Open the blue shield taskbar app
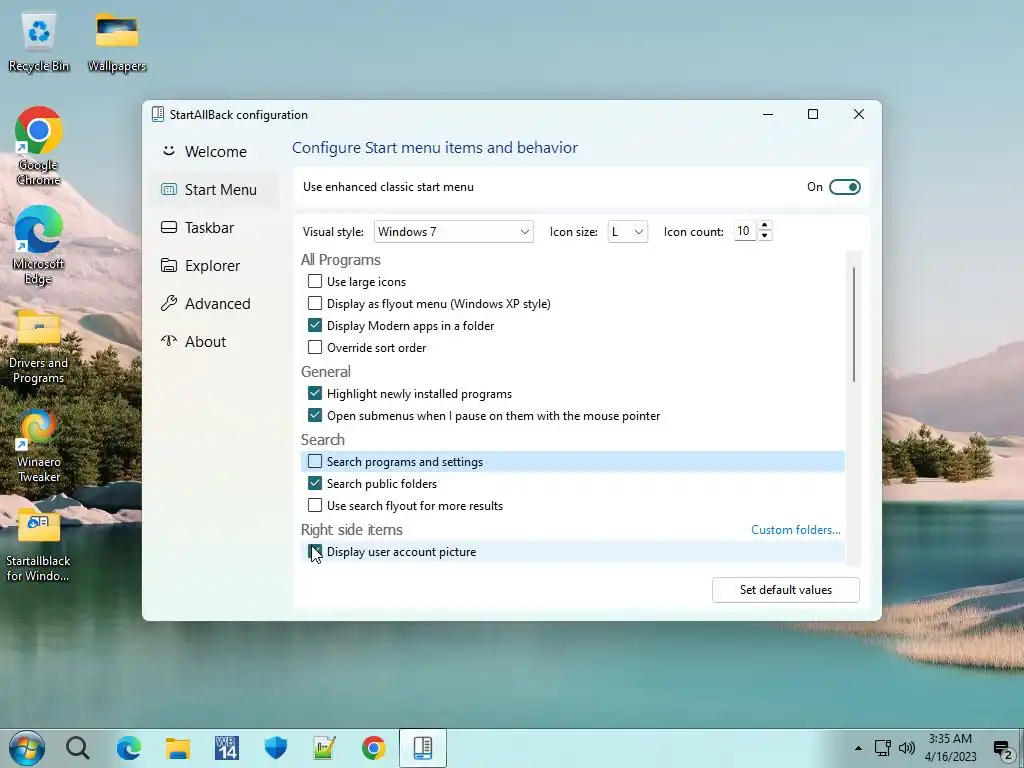This screenshot has height=768, width=1024. coord(276,748)
